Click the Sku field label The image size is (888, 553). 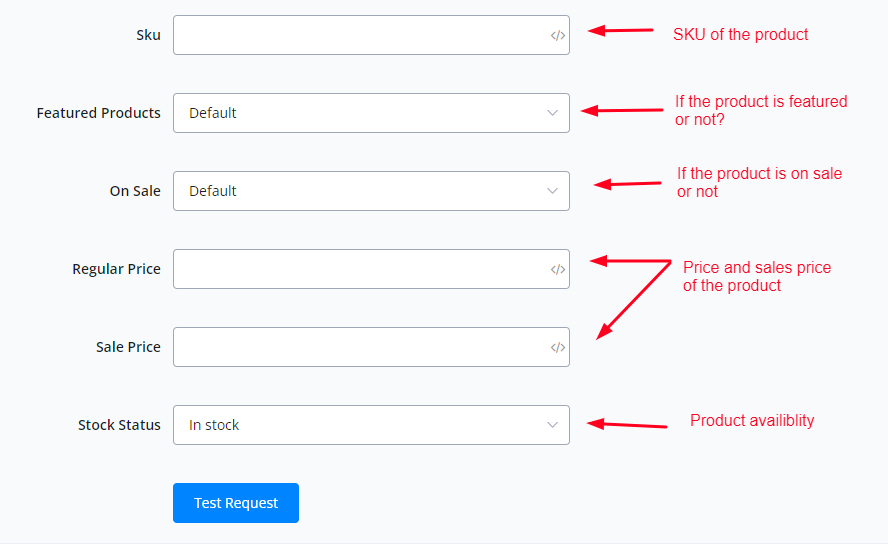(148, 35)
